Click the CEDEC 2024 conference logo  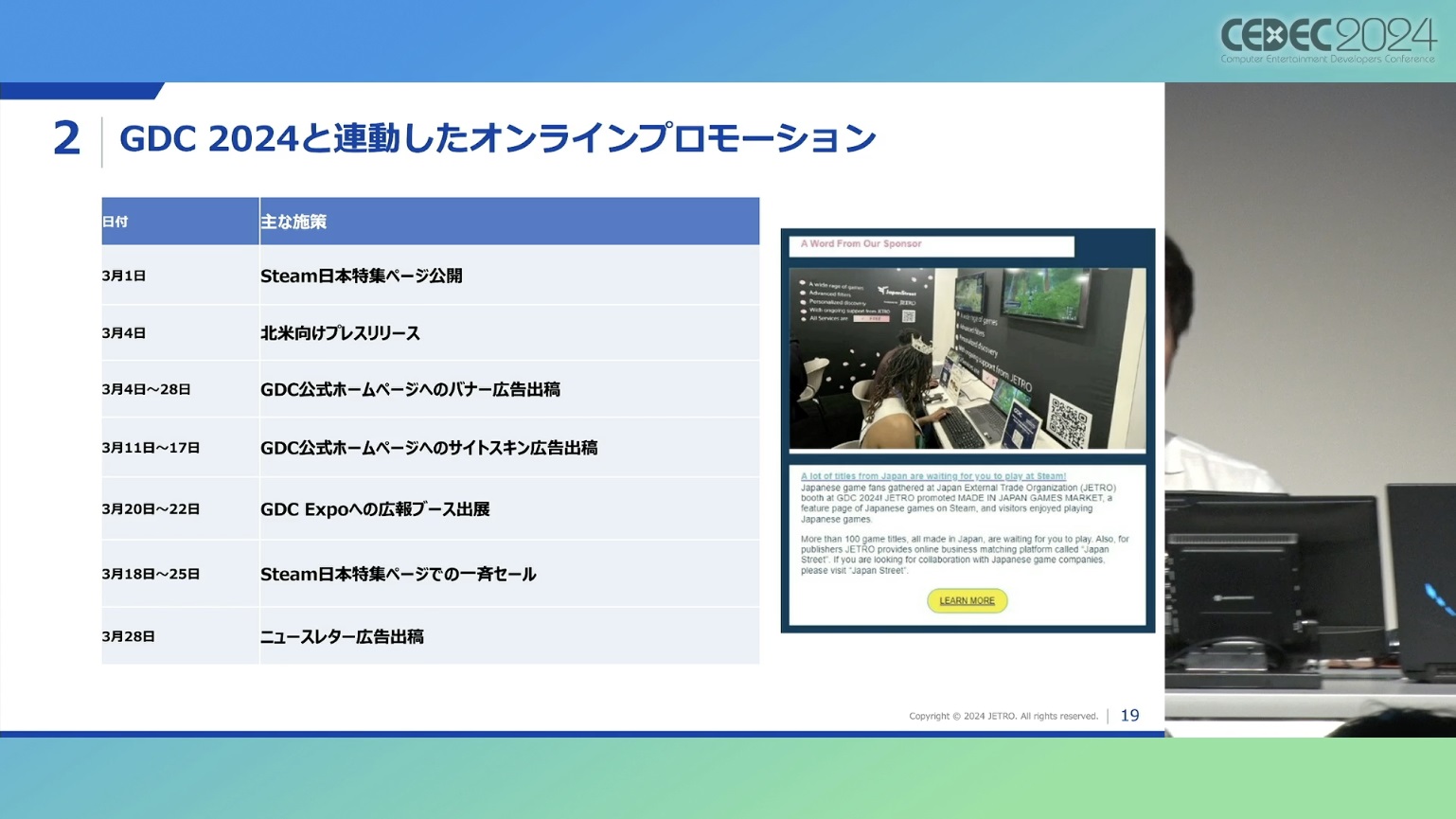click(1328, 42)
